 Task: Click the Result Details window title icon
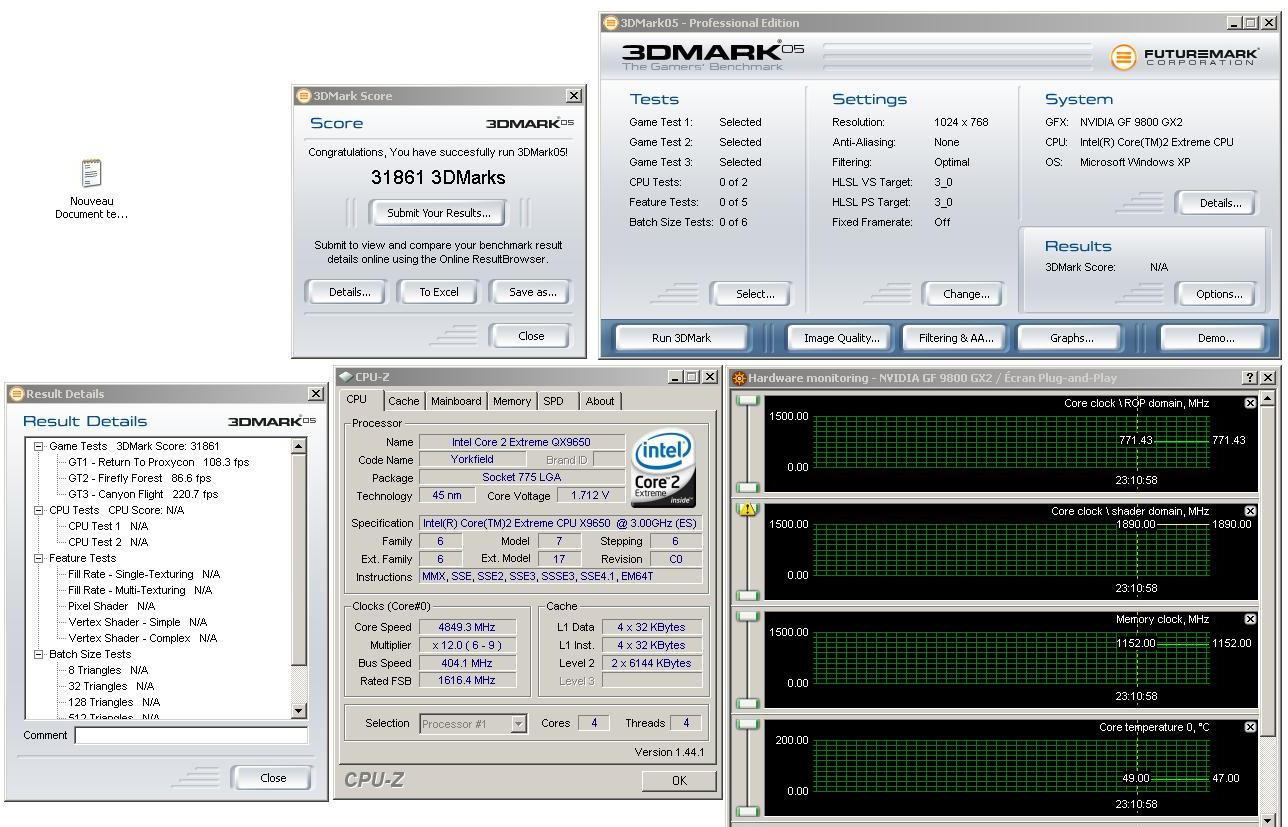17,394
